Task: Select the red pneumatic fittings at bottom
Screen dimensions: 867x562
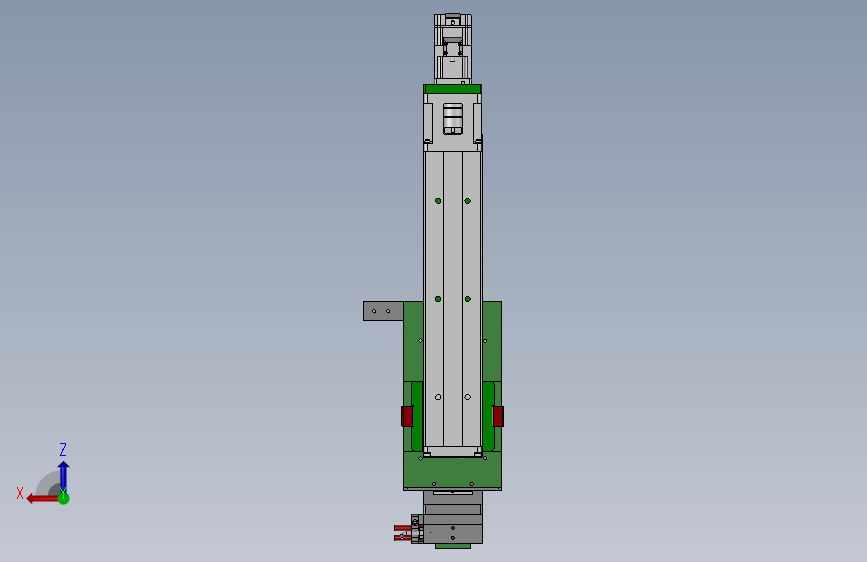Action: (x=402, y=532)
